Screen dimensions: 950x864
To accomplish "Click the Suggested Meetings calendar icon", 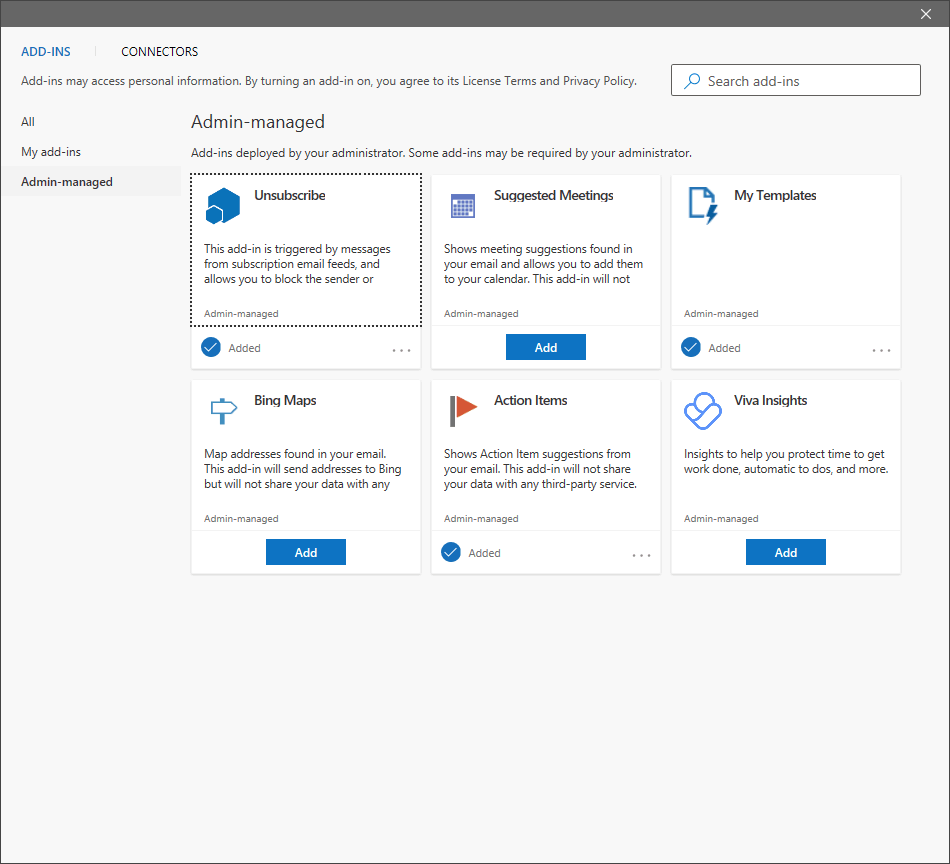I will click(462, 205).
